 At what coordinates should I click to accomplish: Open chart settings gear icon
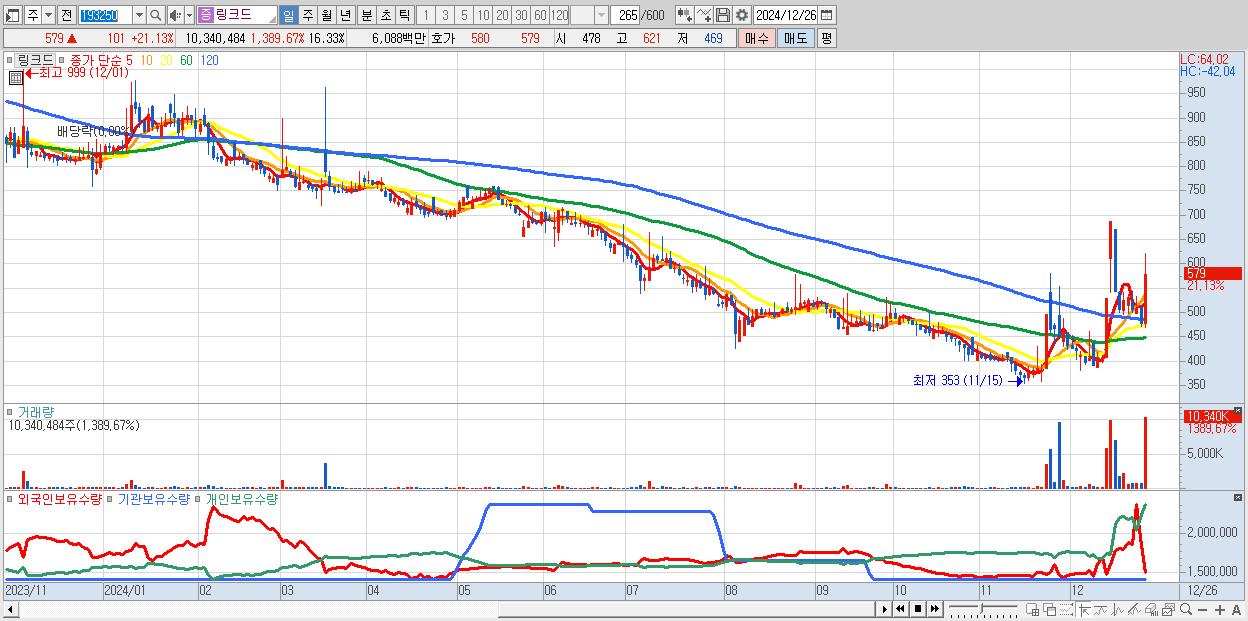pyautogui.click(x=742, y=16)
